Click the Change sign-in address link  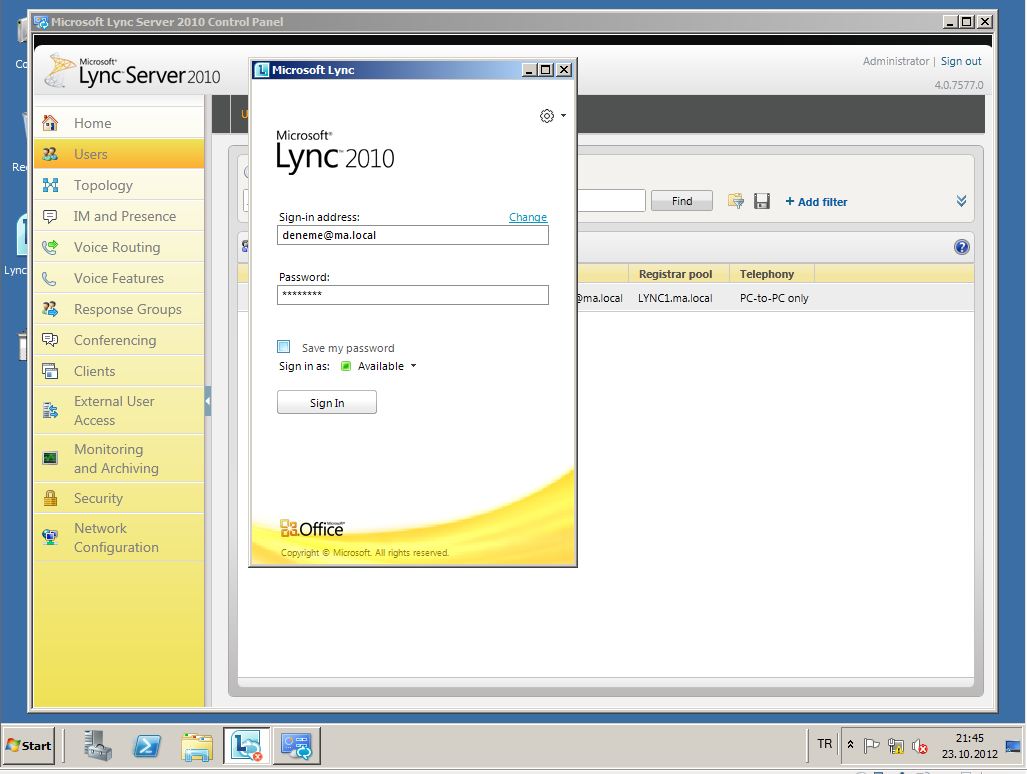tap(527, 217)
